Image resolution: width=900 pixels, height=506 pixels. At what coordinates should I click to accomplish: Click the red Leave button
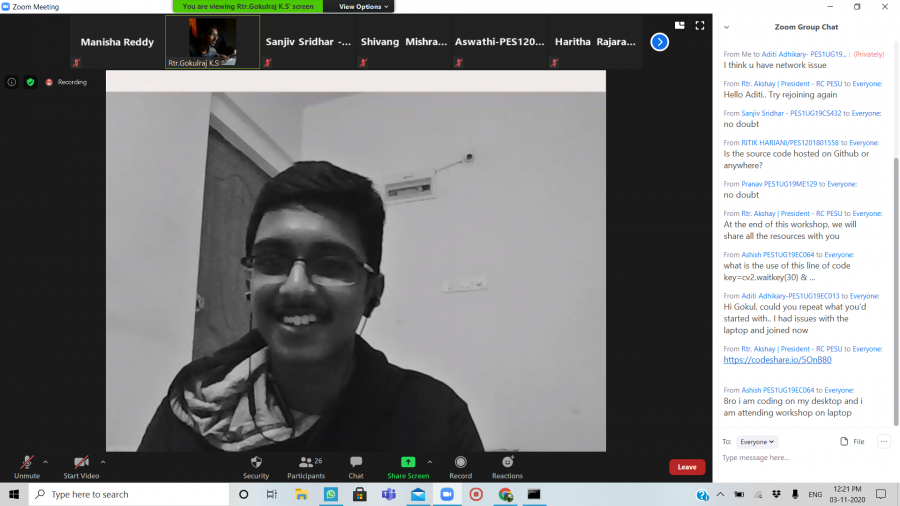click(687, 467)
